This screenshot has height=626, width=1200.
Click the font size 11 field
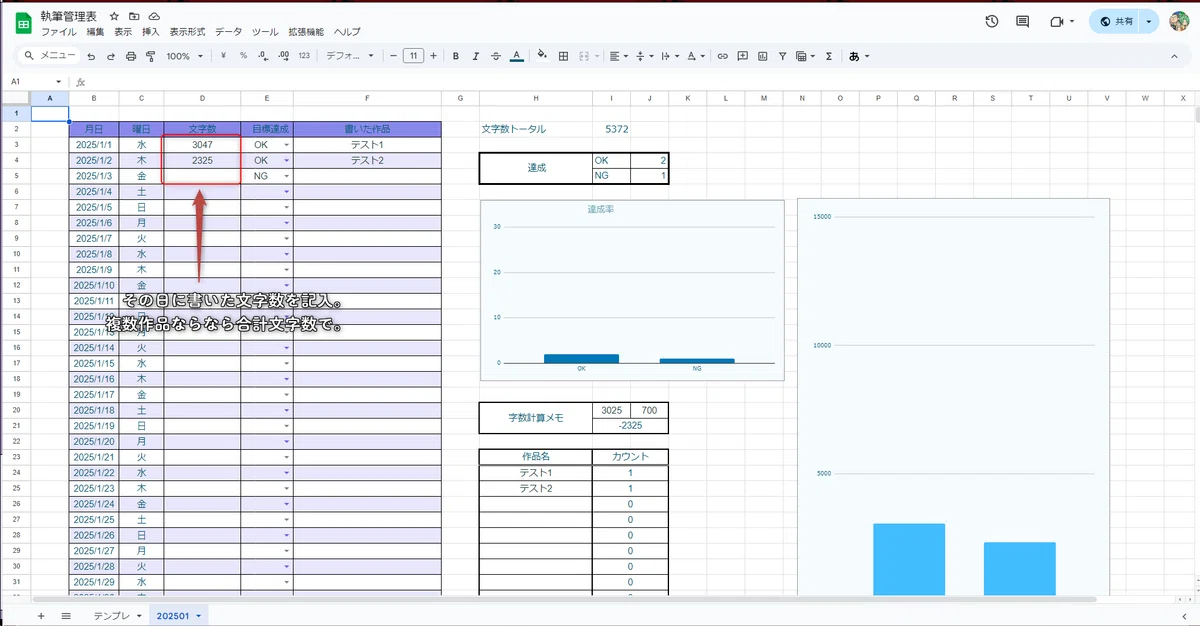click(413, 56)
